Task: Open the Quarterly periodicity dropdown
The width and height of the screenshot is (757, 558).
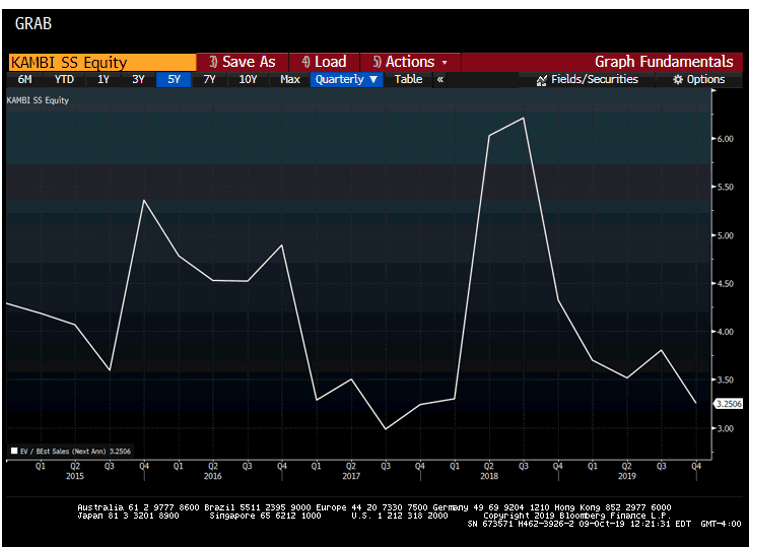Action: 346,79
